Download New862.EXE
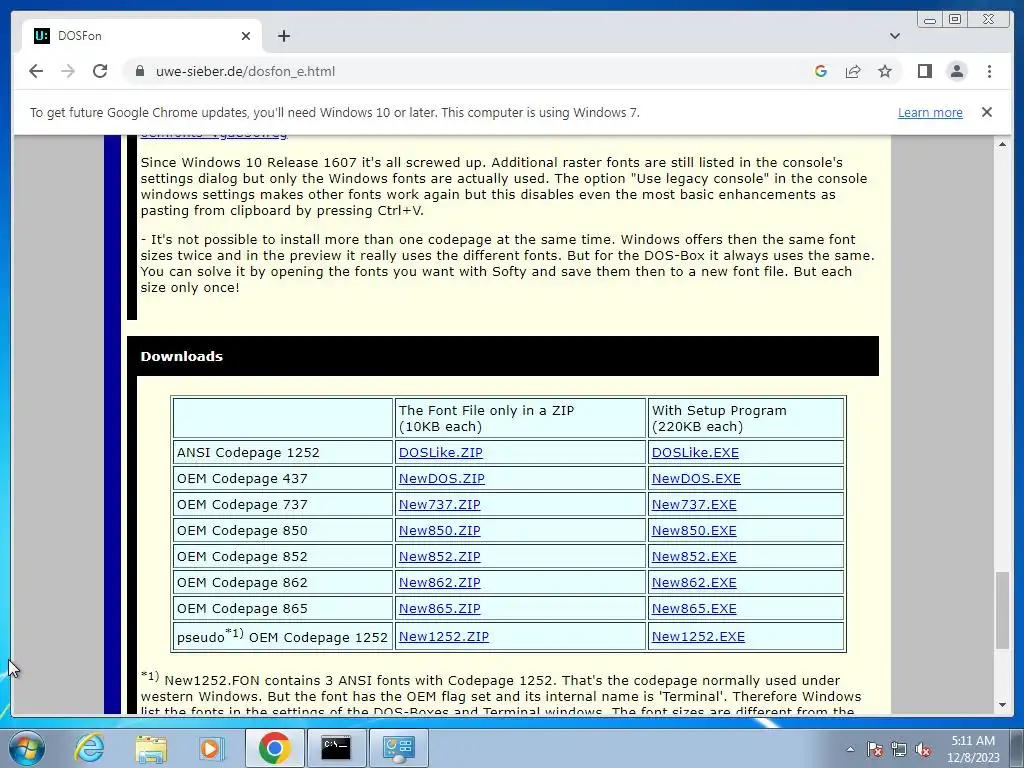The height and width of the screenshot is (768, 1024). 694,583
